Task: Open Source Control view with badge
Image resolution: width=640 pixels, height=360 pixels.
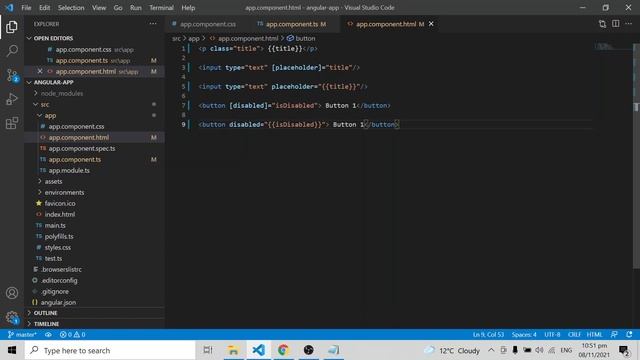Action: pyautogui.click(x=12, y=76)
